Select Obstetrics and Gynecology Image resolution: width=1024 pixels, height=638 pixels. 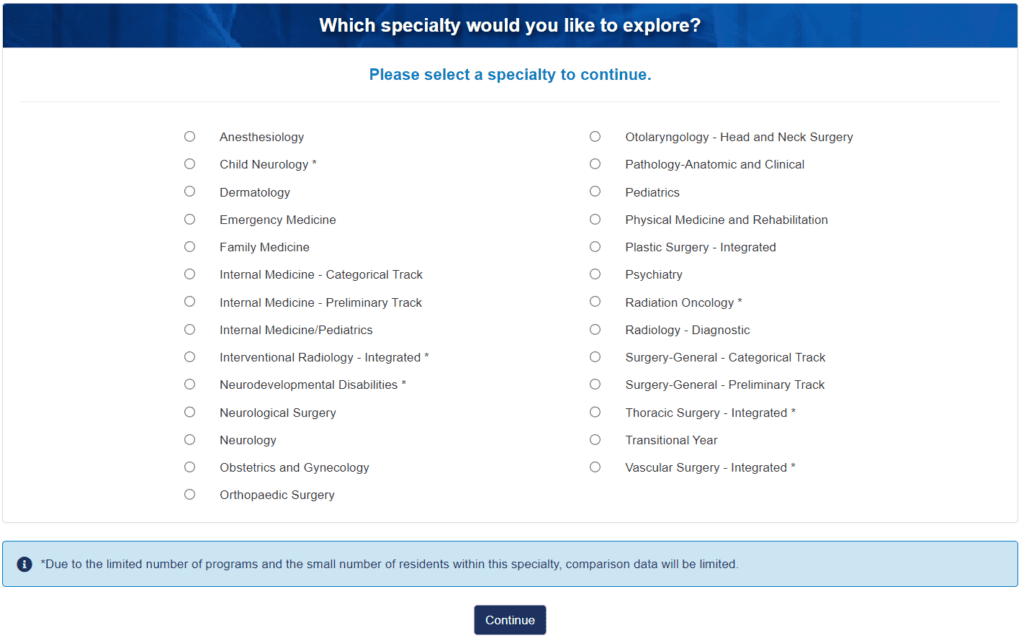[x=189, y=466]
